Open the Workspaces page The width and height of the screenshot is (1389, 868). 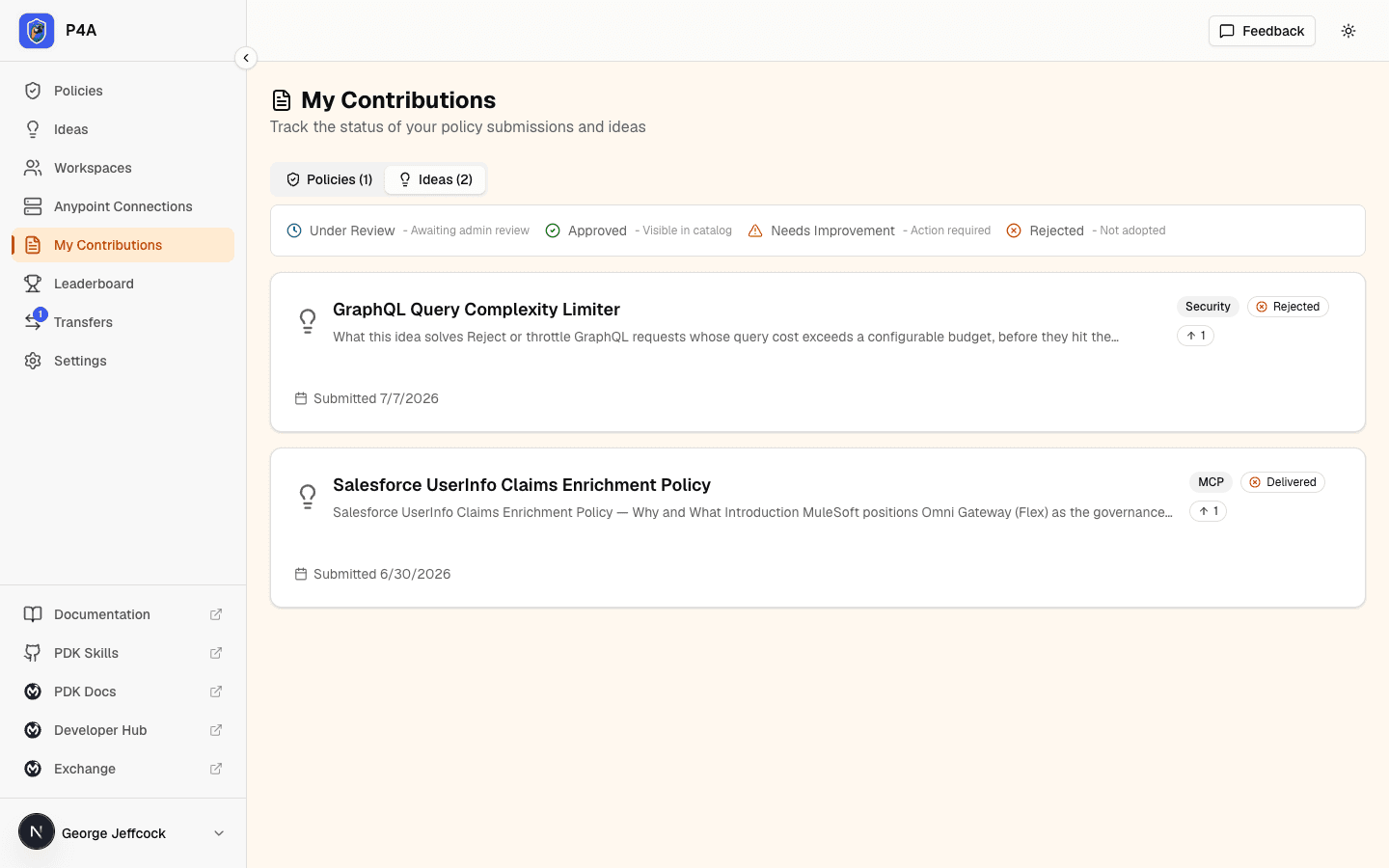pos(123,168)
